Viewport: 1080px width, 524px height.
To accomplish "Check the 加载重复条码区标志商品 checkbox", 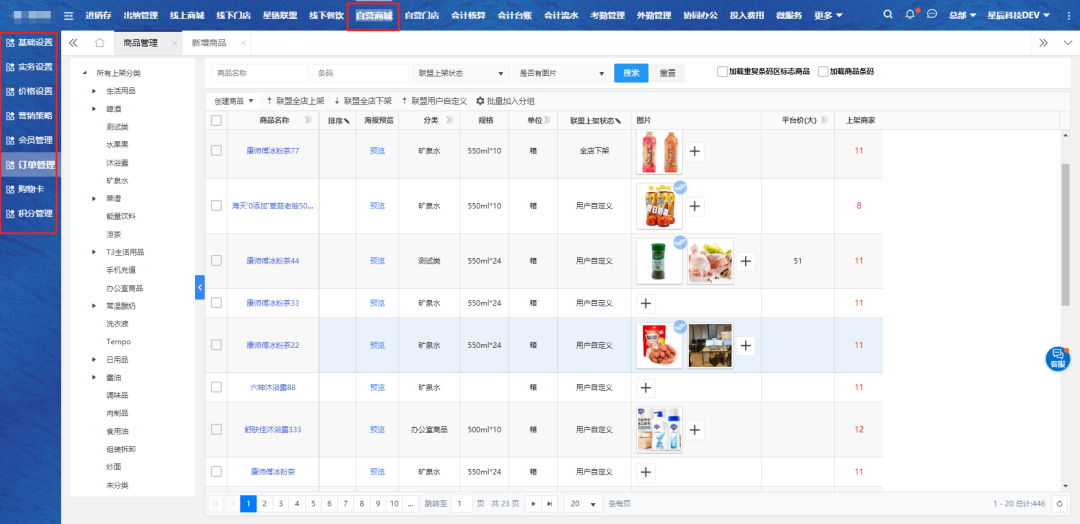I will point(722,72).
